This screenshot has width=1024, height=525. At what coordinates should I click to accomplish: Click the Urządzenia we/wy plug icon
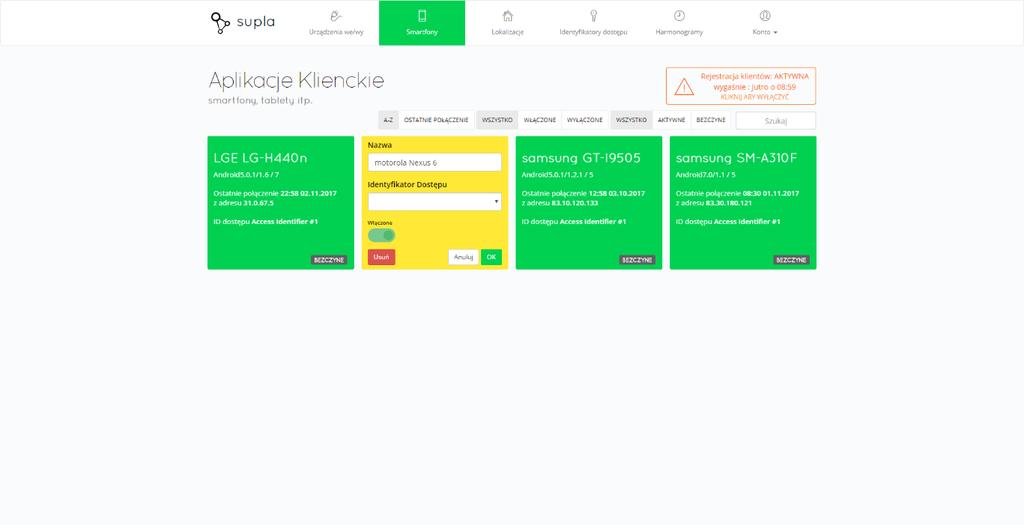336,16
